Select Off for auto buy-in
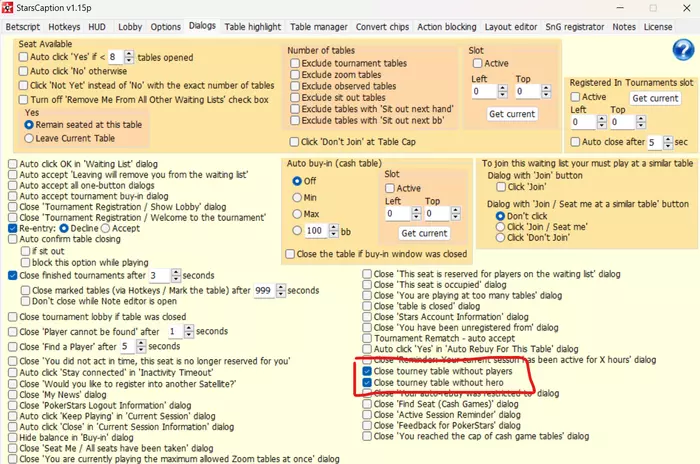700x464 pixels. pyautogui.click(x=297, y=181)
